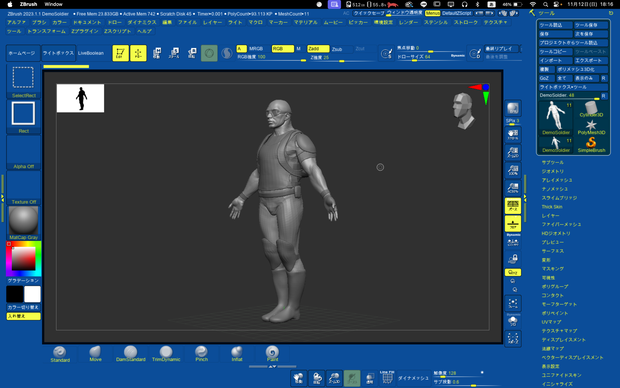Click the インポート button
The height and width of the screenshot is (388, 620).
[556, 61]
